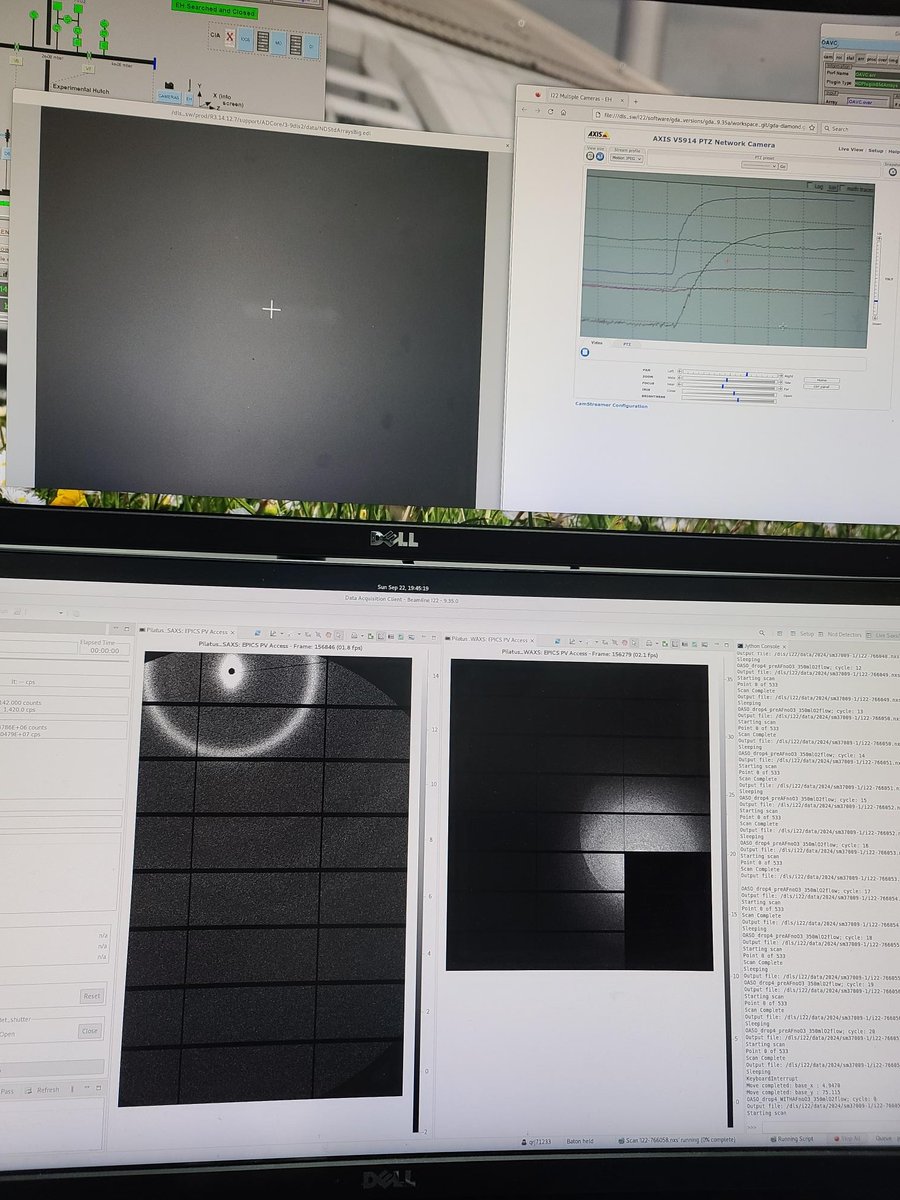Open the Stream profile dropdown (Motion JPEG)
This screenshot has height=1200, width=900.
[x=626, y=158]
